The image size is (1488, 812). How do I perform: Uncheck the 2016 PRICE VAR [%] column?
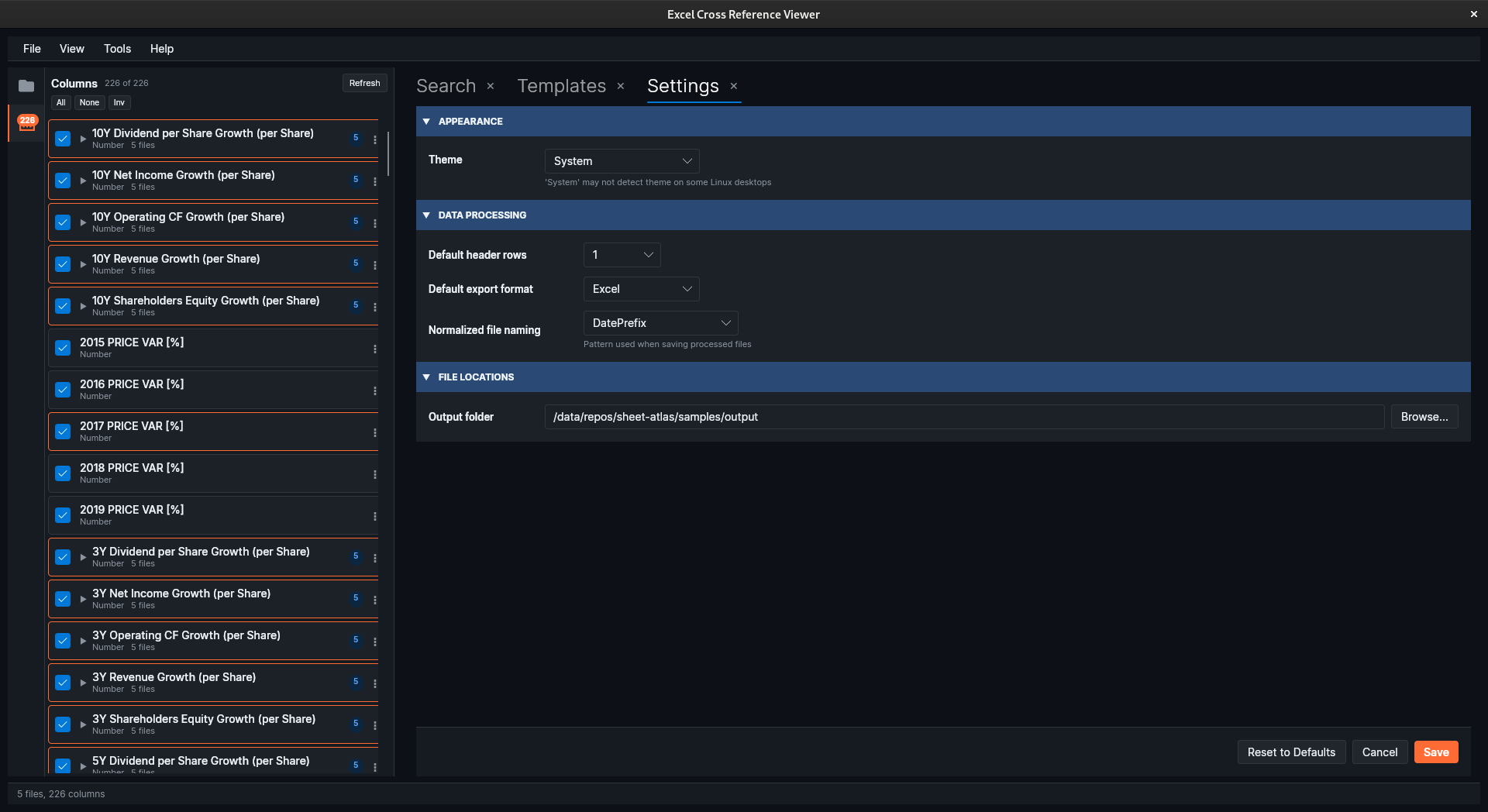point(62,390)
